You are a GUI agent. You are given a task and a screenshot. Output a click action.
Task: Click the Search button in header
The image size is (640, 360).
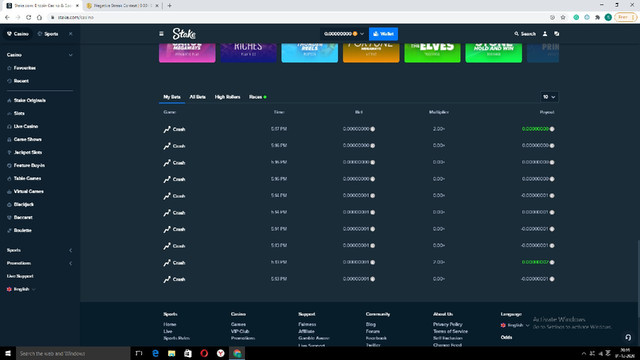click(x=525, y=34)
